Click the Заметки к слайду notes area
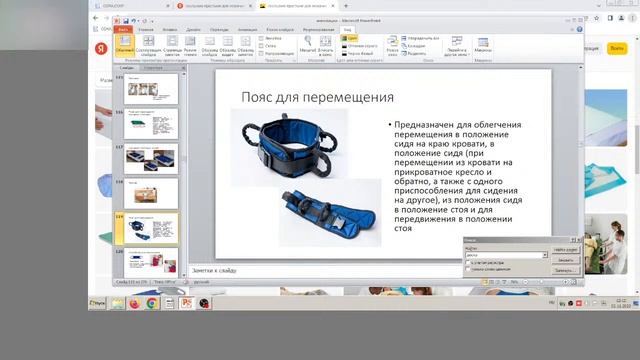Screen dimensions: 640x360 (x=326, y=270)
